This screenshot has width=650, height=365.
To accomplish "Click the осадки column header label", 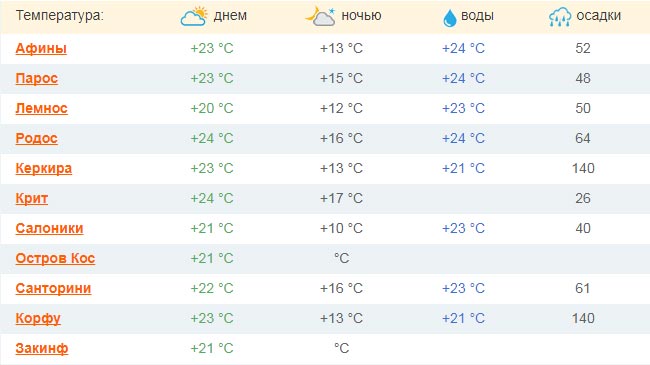I will [599, 16].
